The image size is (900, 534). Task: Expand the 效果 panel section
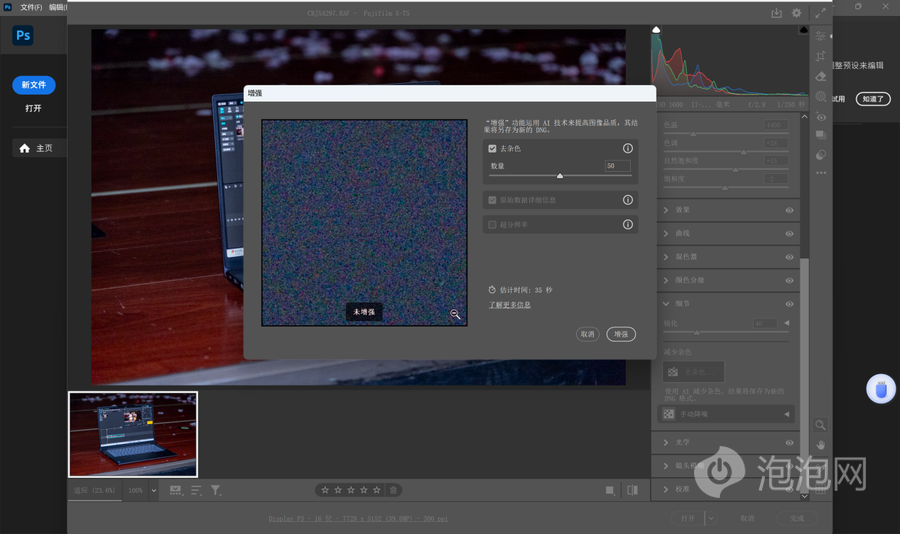[x=667, y=210]
